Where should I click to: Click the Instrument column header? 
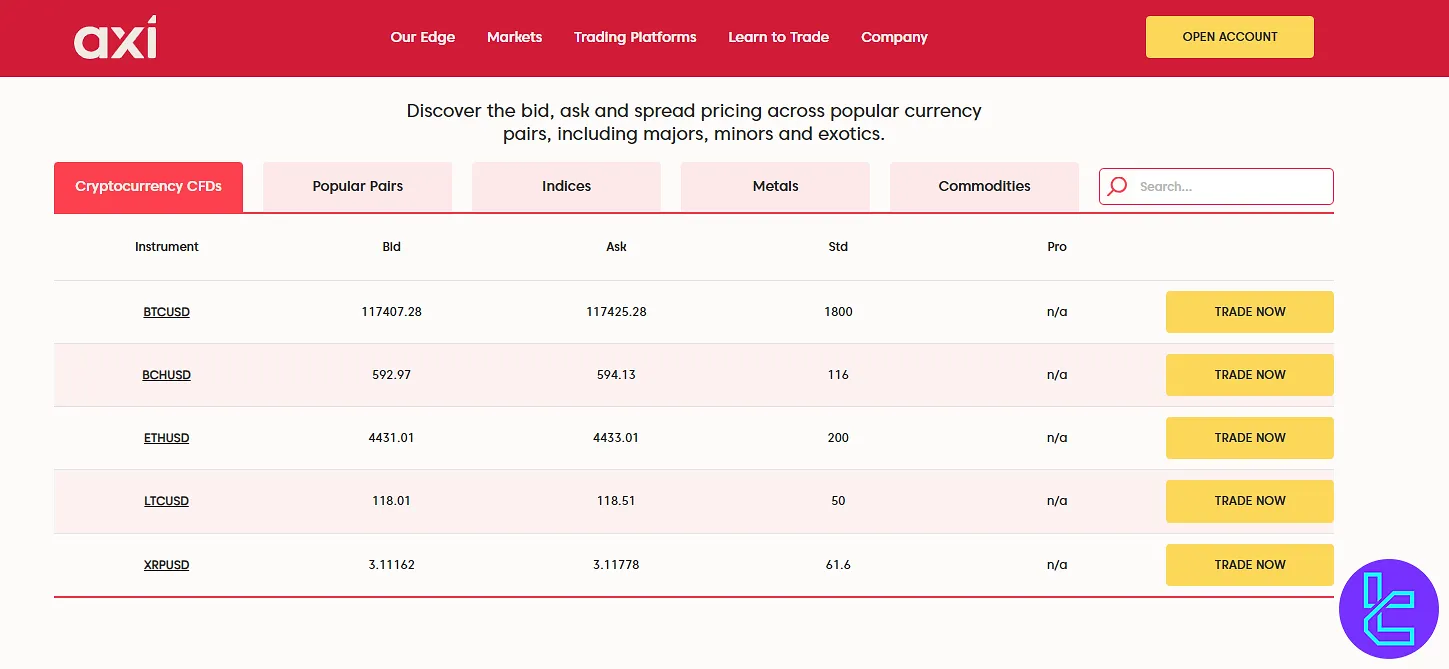click(x=167, y=247)
